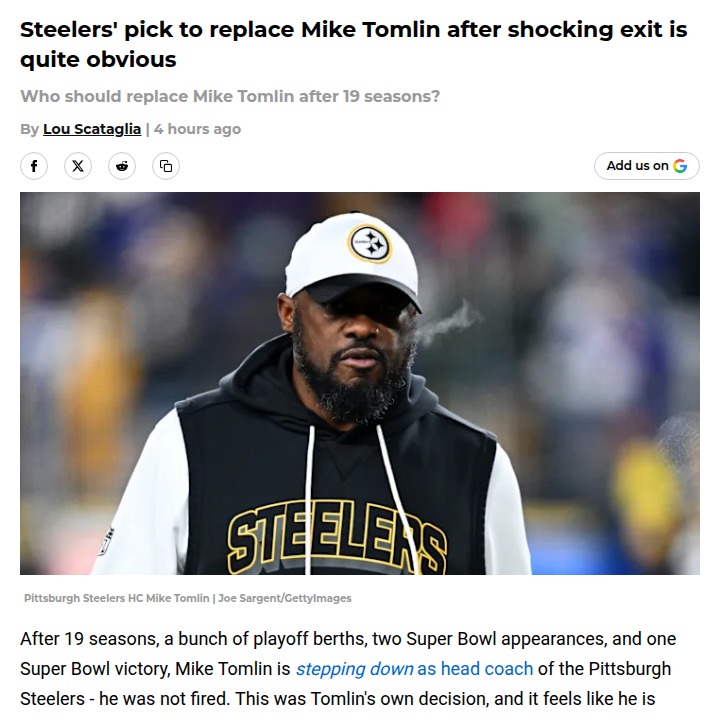The width and height of the screenshot is (720, 720).
Task: Share the article on X
Action: (78, 166)
